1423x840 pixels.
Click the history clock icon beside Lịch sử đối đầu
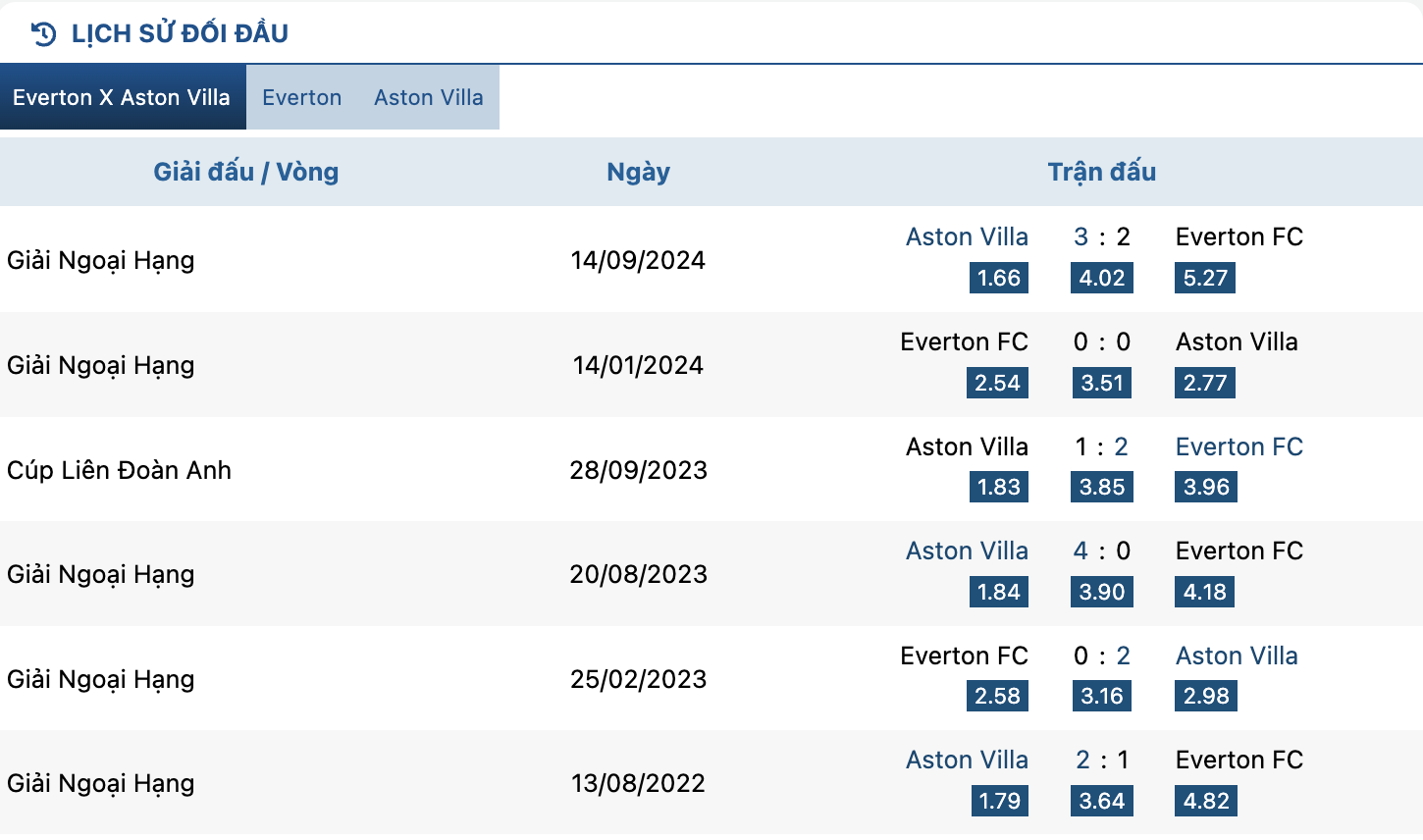(x=44, y=34)
